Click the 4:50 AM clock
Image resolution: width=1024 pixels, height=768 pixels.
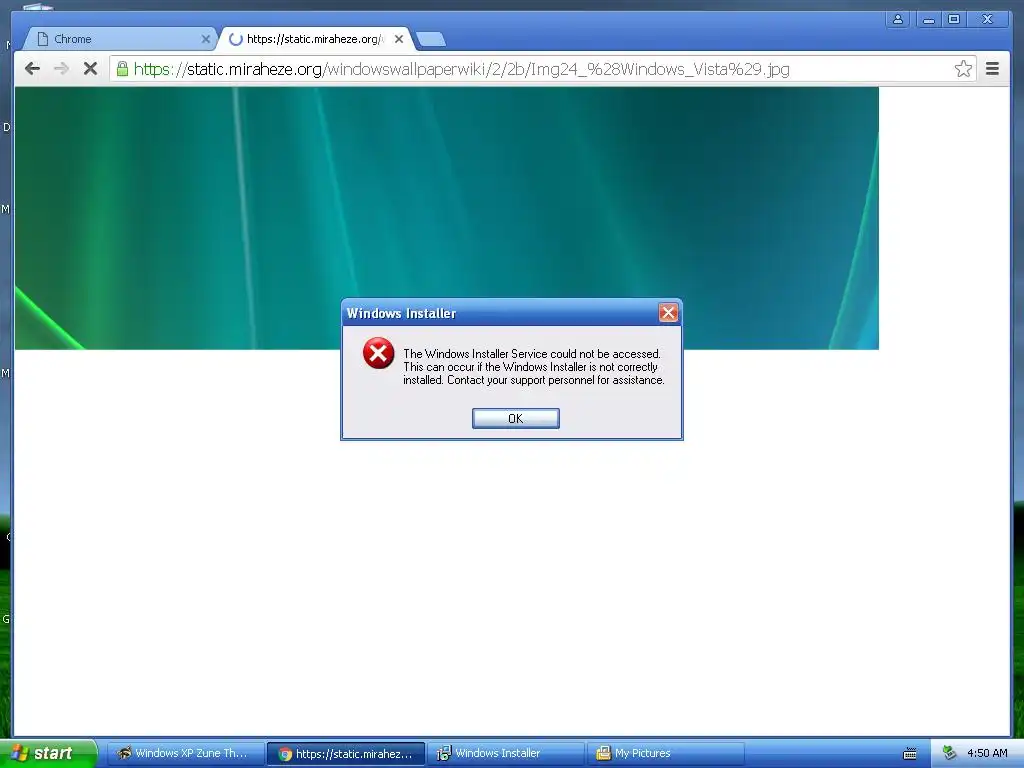(x=987, y=753)
